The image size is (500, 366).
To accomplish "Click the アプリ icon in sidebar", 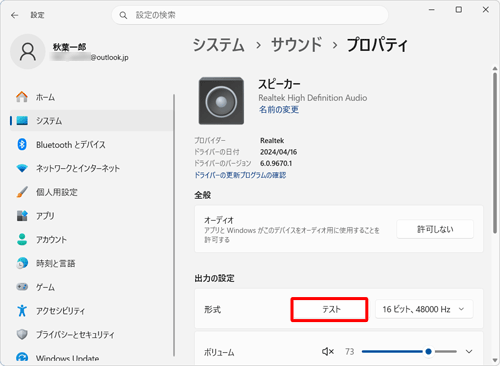I will pos(22,216).
